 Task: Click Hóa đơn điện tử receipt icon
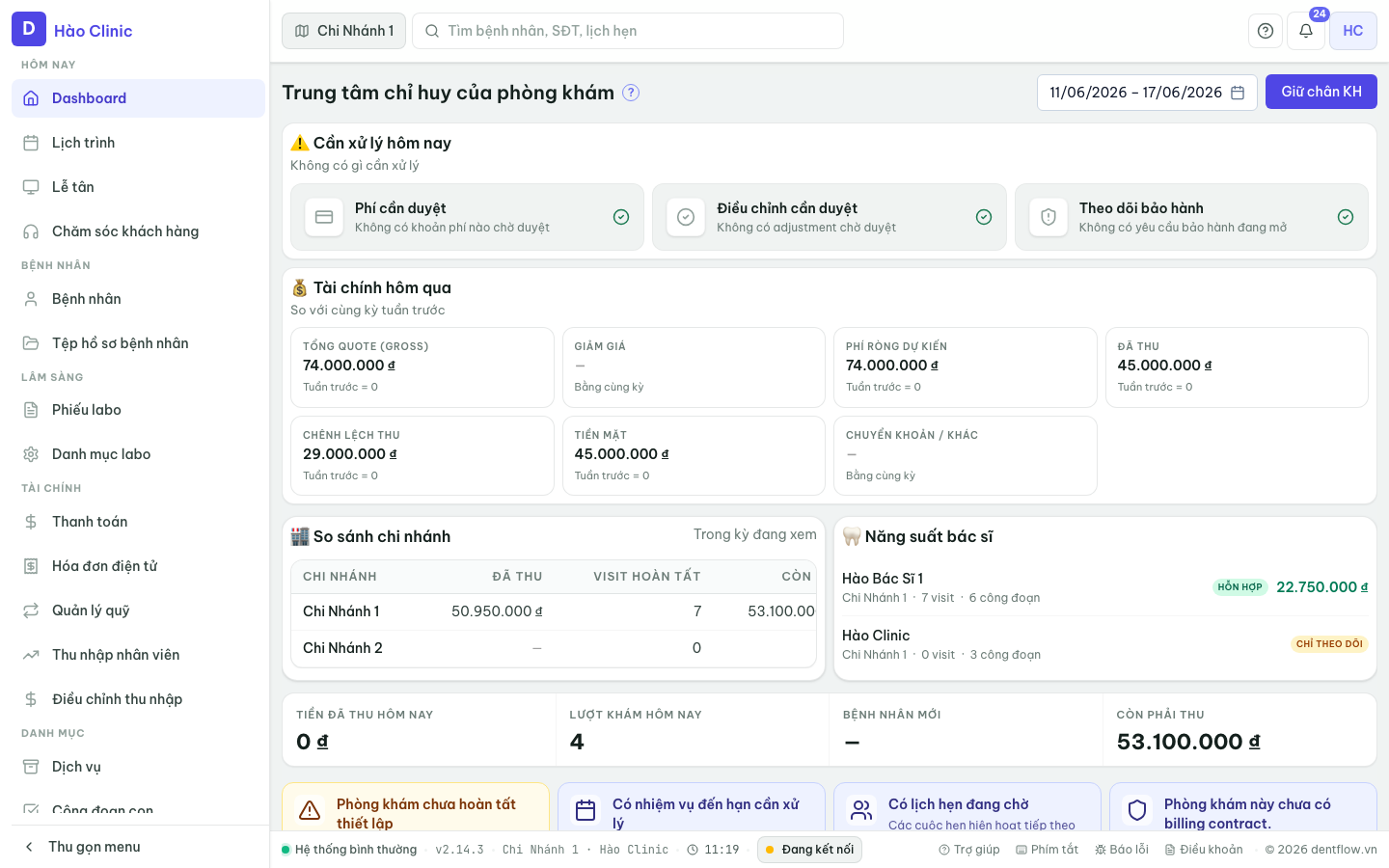tap(31, 566)
